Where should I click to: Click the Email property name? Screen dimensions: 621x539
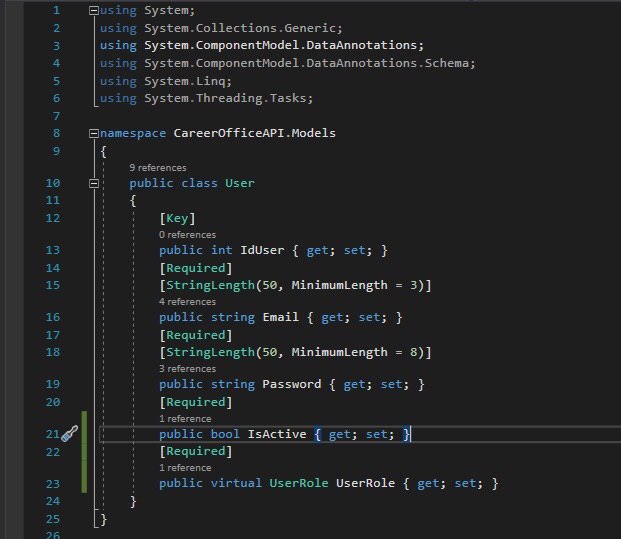(x=280, y=317)
